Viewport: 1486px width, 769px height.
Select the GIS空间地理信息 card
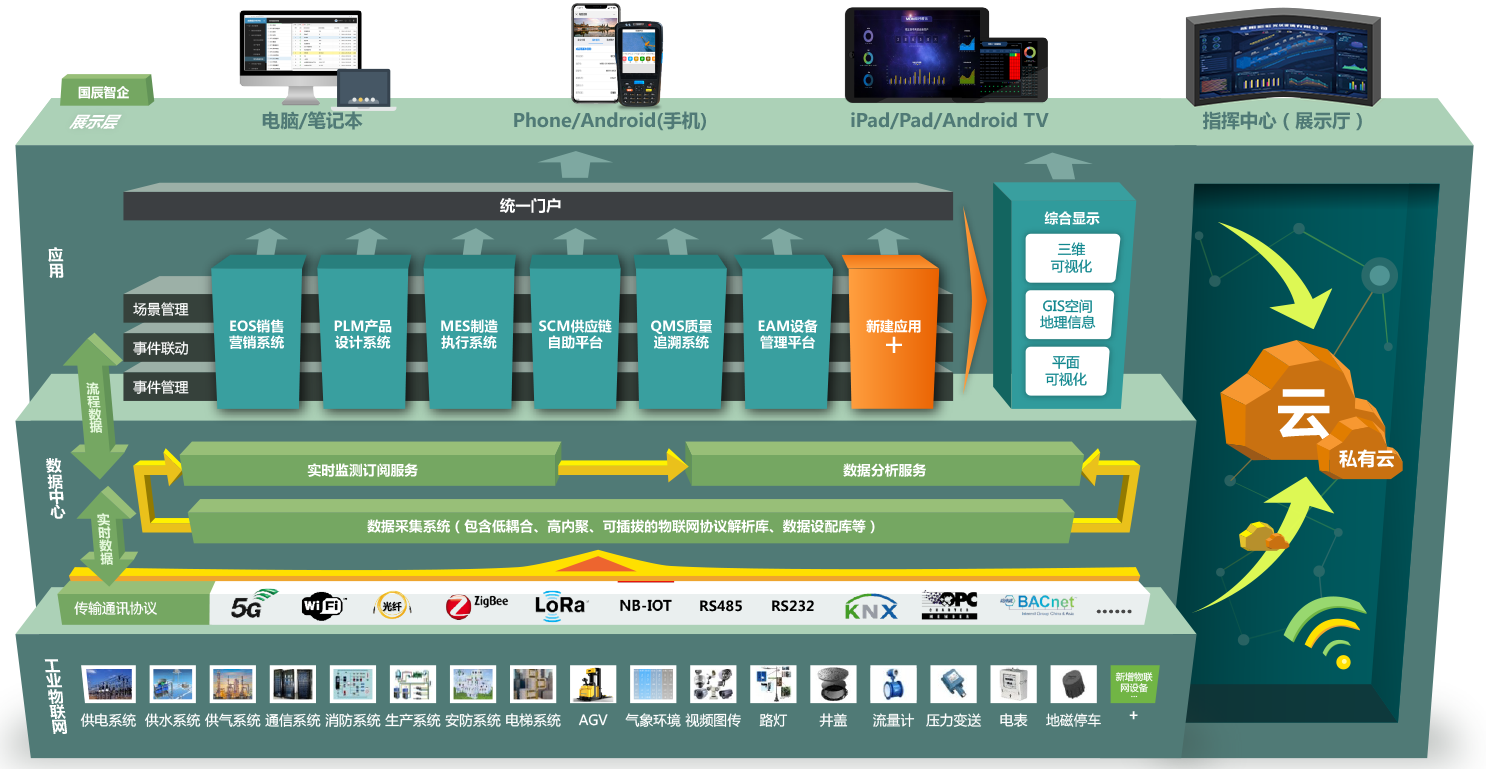click(1067, 314)
